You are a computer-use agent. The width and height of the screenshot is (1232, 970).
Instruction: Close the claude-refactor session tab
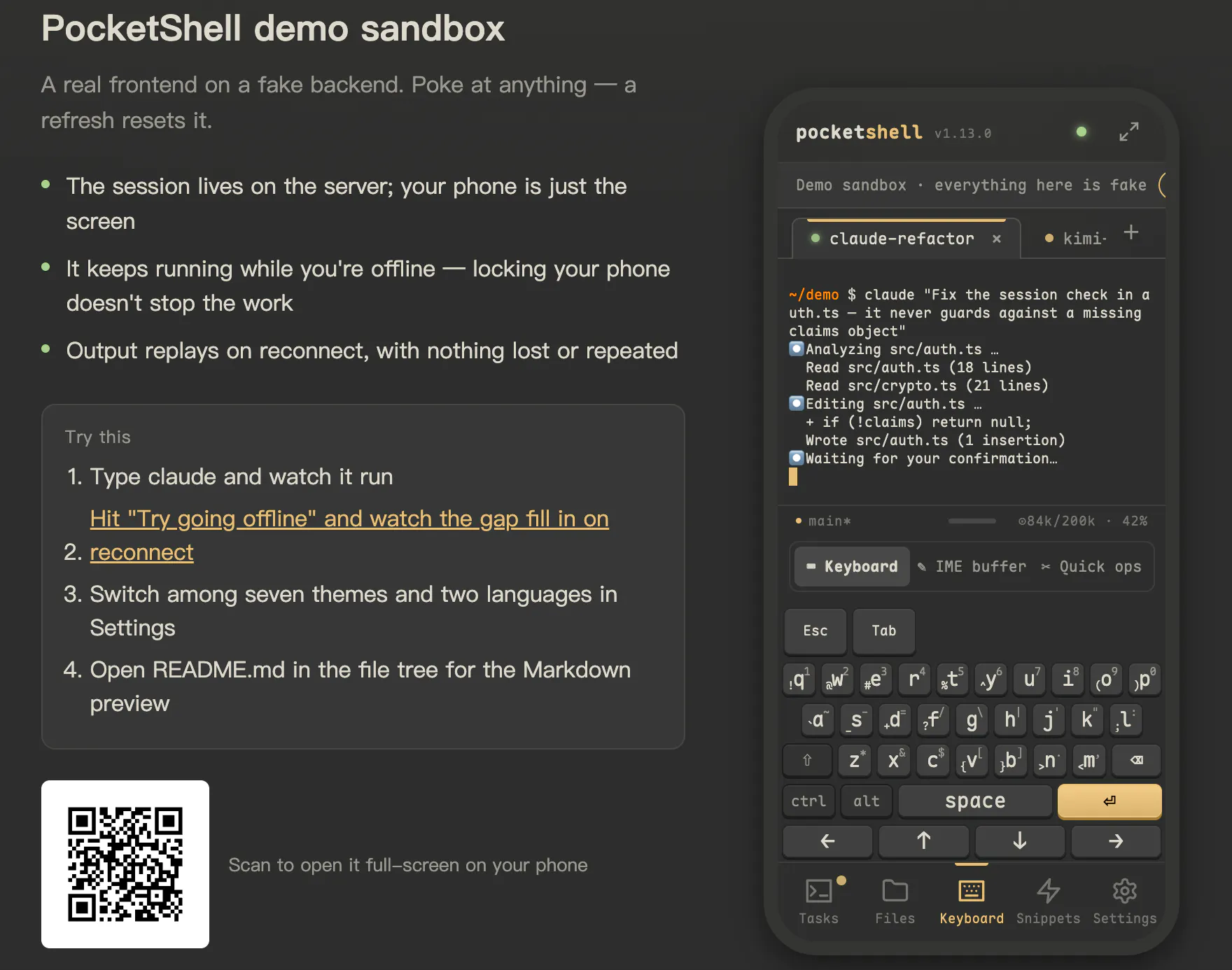(997, 239)
